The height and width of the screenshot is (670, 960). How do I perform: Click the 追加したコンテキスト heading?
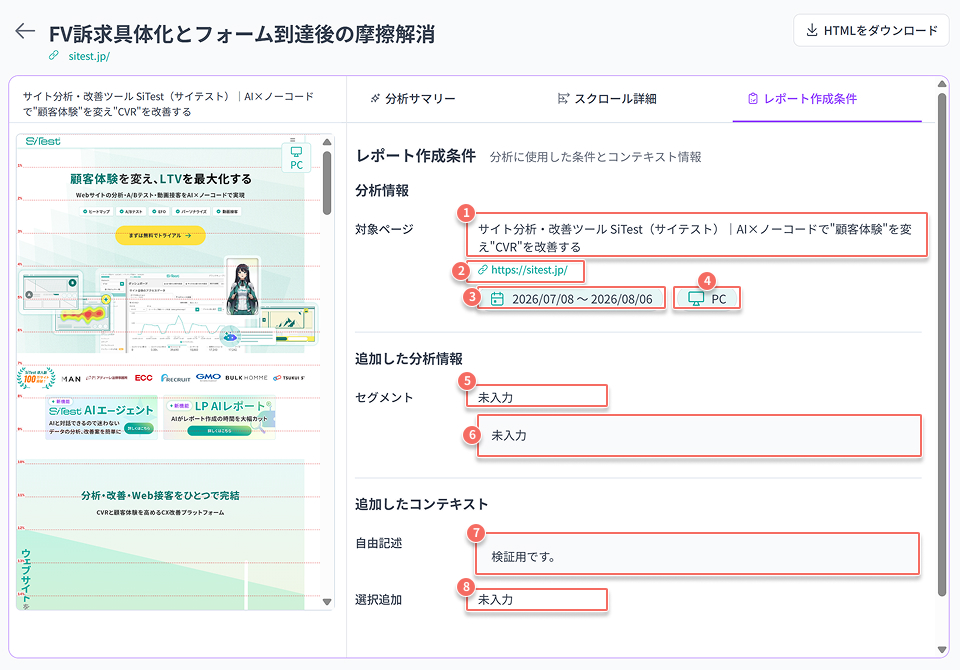[421, 504]
